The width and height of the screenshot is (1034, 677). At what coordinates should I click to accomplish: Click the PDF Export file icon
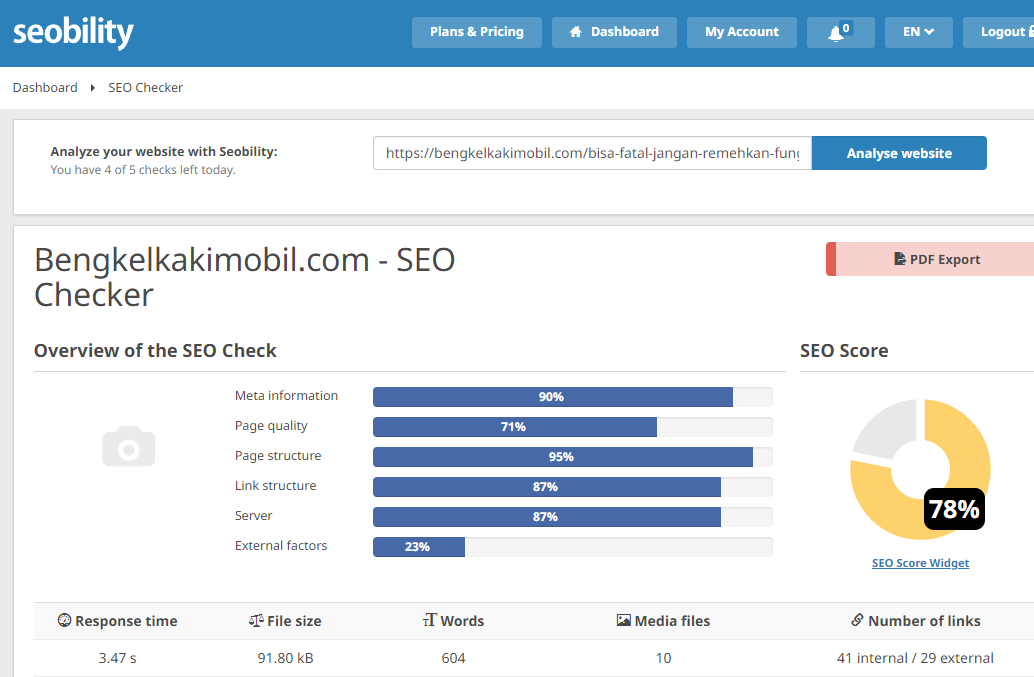click(899, 259)
